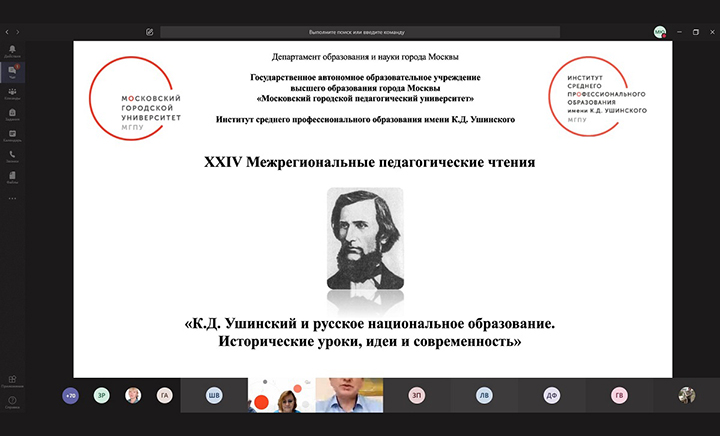
Task: Open the Apps store icon at bottom left
Action: point(12,381)
